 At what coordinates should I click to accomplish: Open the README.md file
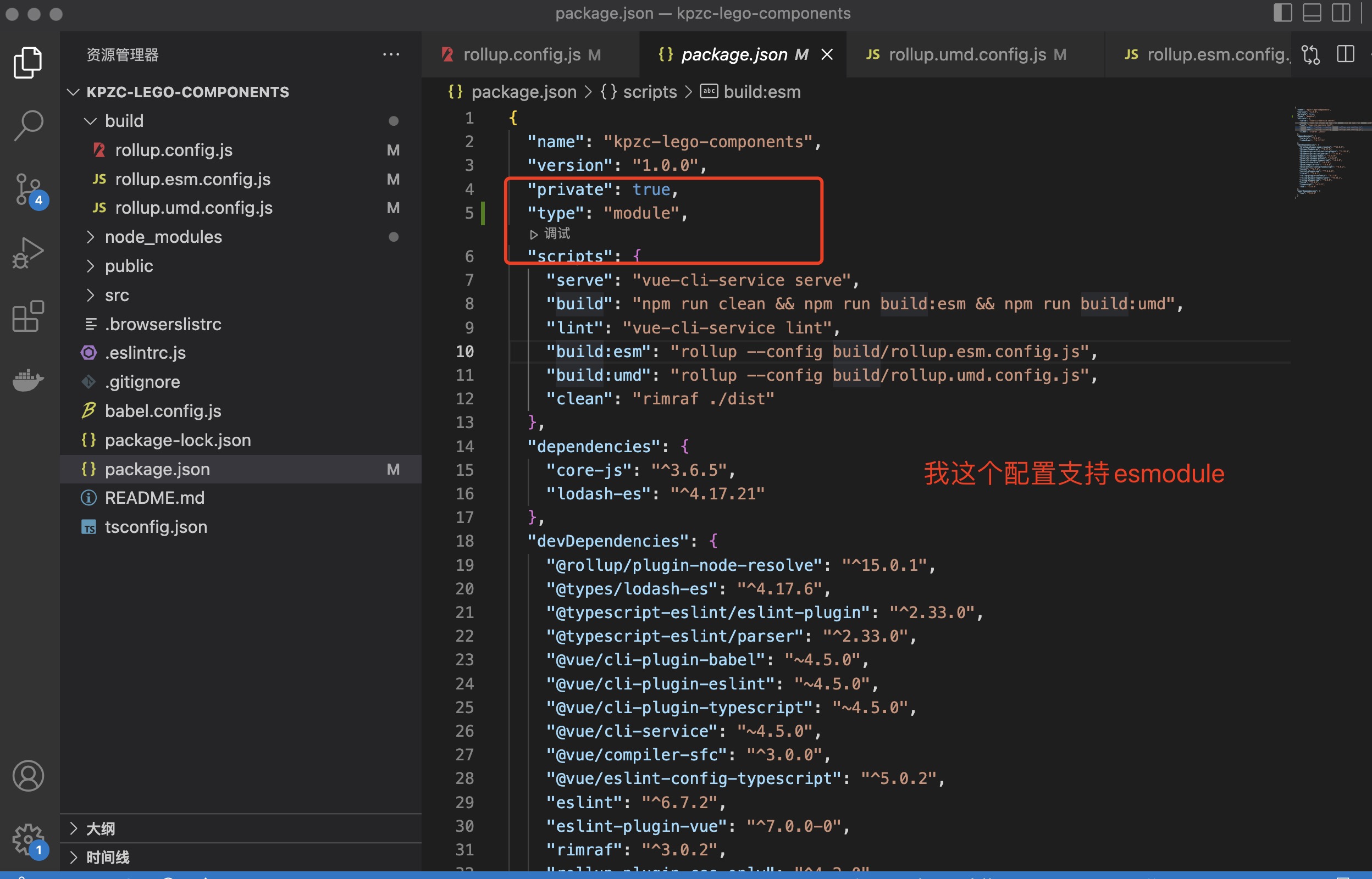point(240,498)
